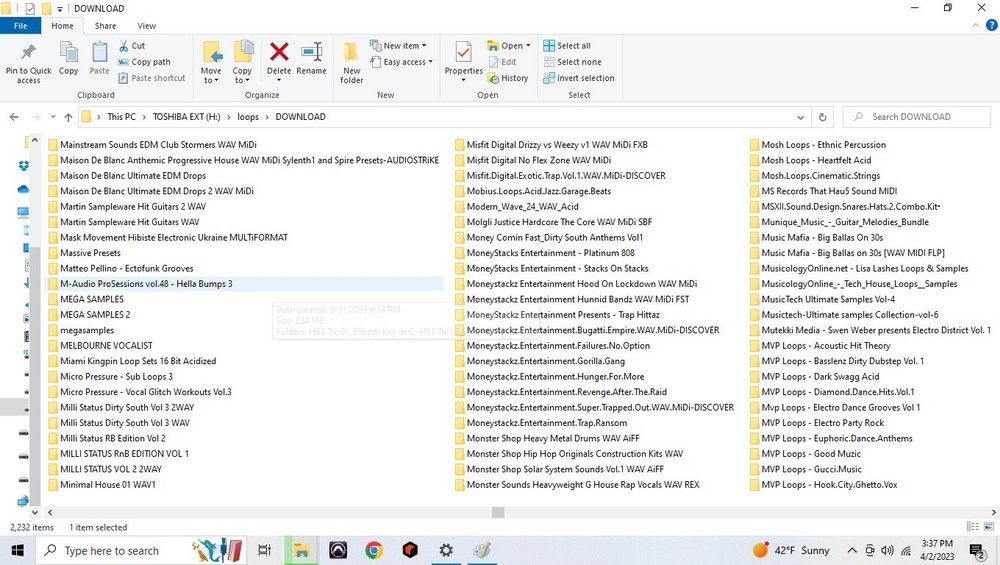Click Pin to Quick access icon
Viewport: 1000px width, 565px height.
pos(28,62)
